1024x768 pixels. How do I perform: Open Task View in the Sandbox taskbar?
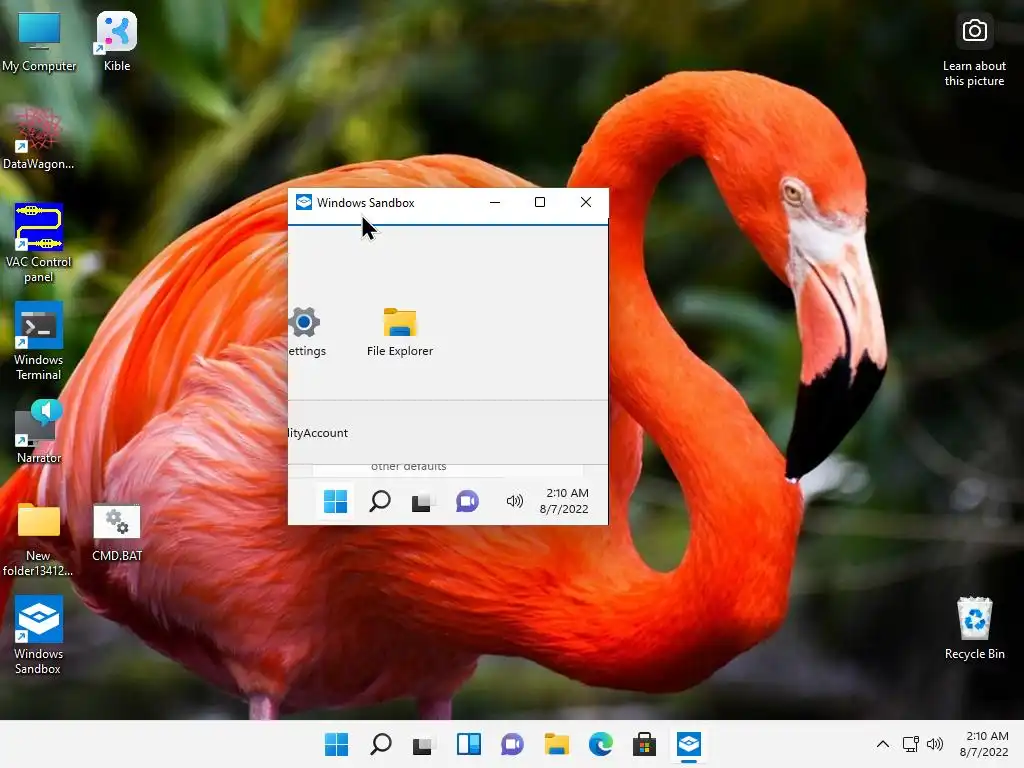click(422, 502)
